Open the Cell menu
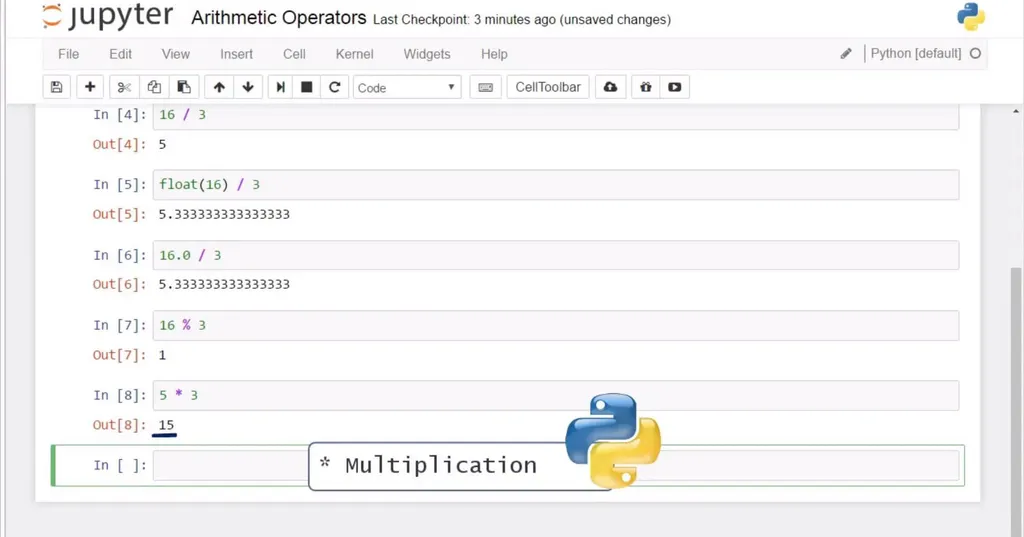 click(x=294, y=54)
